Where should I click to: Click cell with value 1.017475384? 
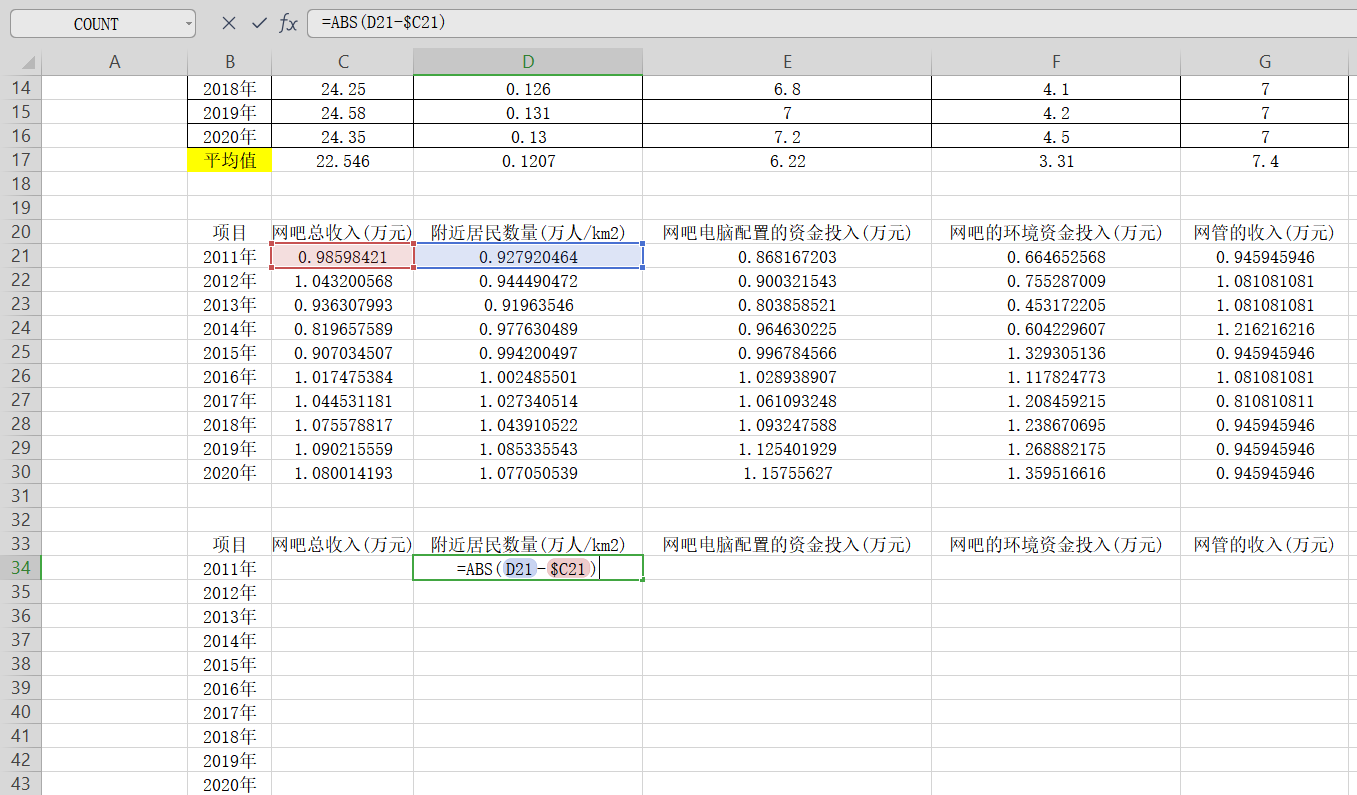(342, 376)
